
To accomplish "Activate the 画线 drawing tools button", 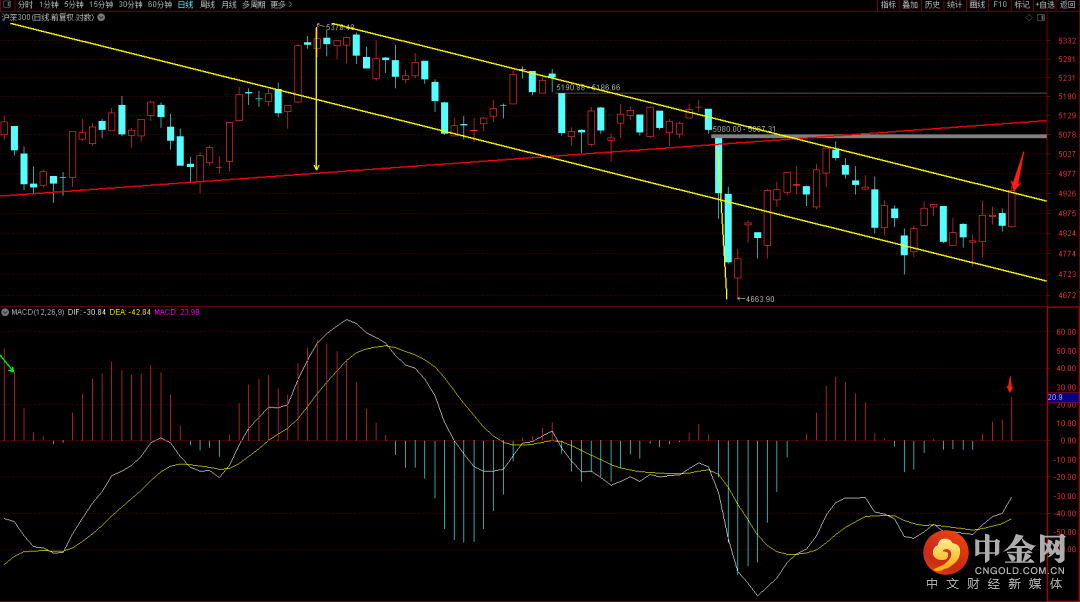I will (x=977, y=4).
